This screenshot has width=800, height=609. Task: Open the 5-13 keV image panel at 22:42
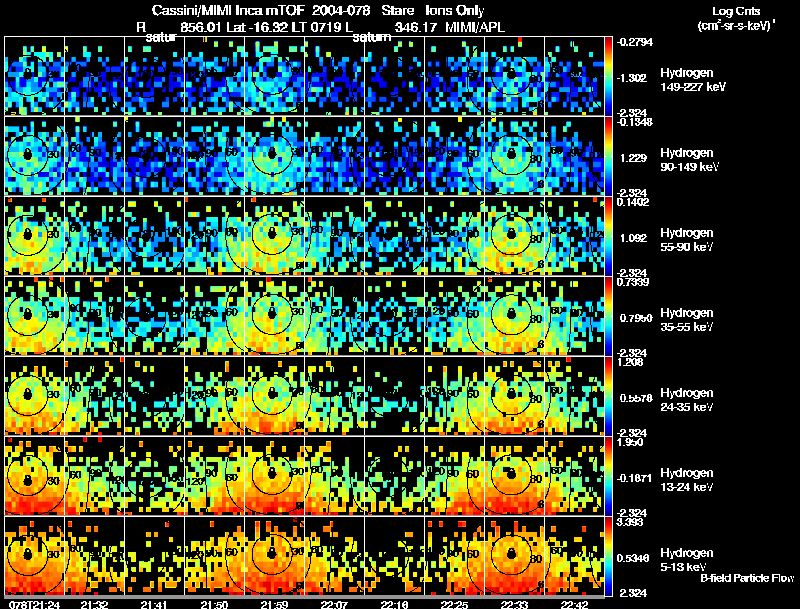(574, 556)
